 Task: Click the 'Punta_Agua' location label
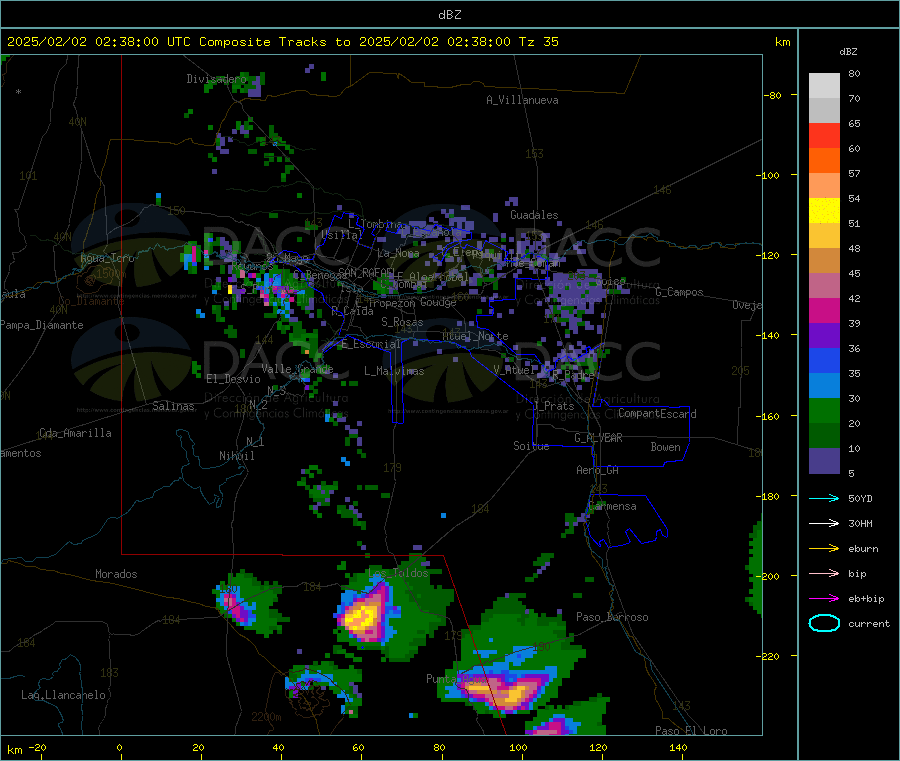(x=456, y=679)
